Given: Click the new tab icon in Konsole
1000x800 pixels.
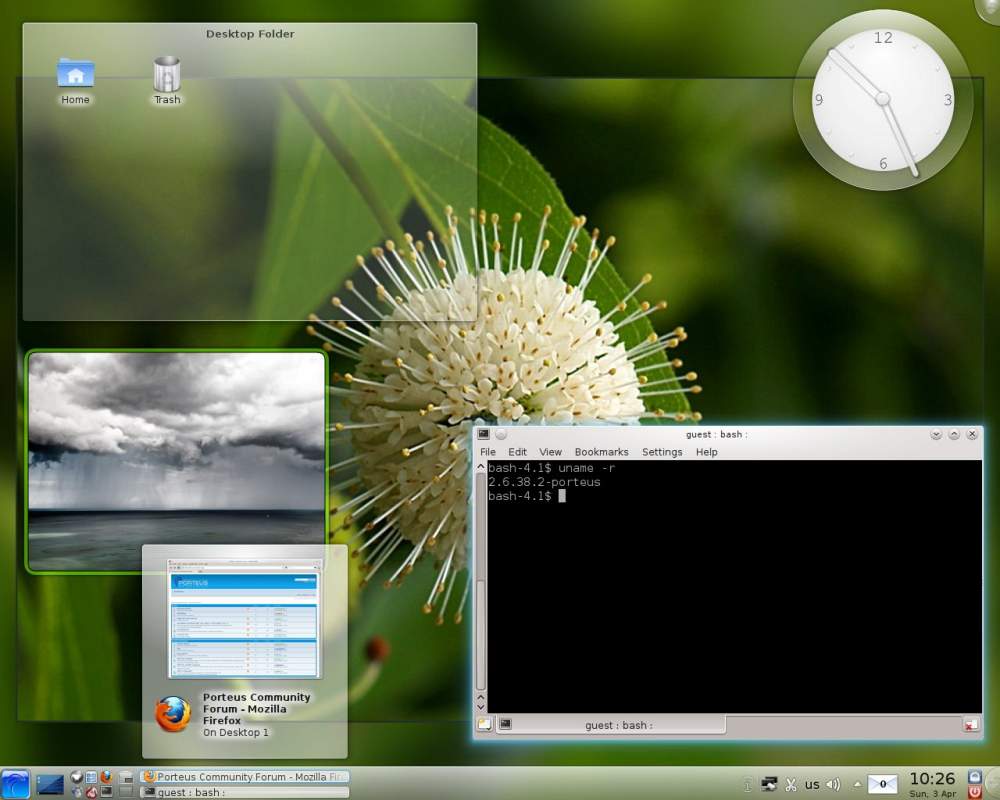Looking at the screenshot, I should pyautogui.click(x=485, y=724).
